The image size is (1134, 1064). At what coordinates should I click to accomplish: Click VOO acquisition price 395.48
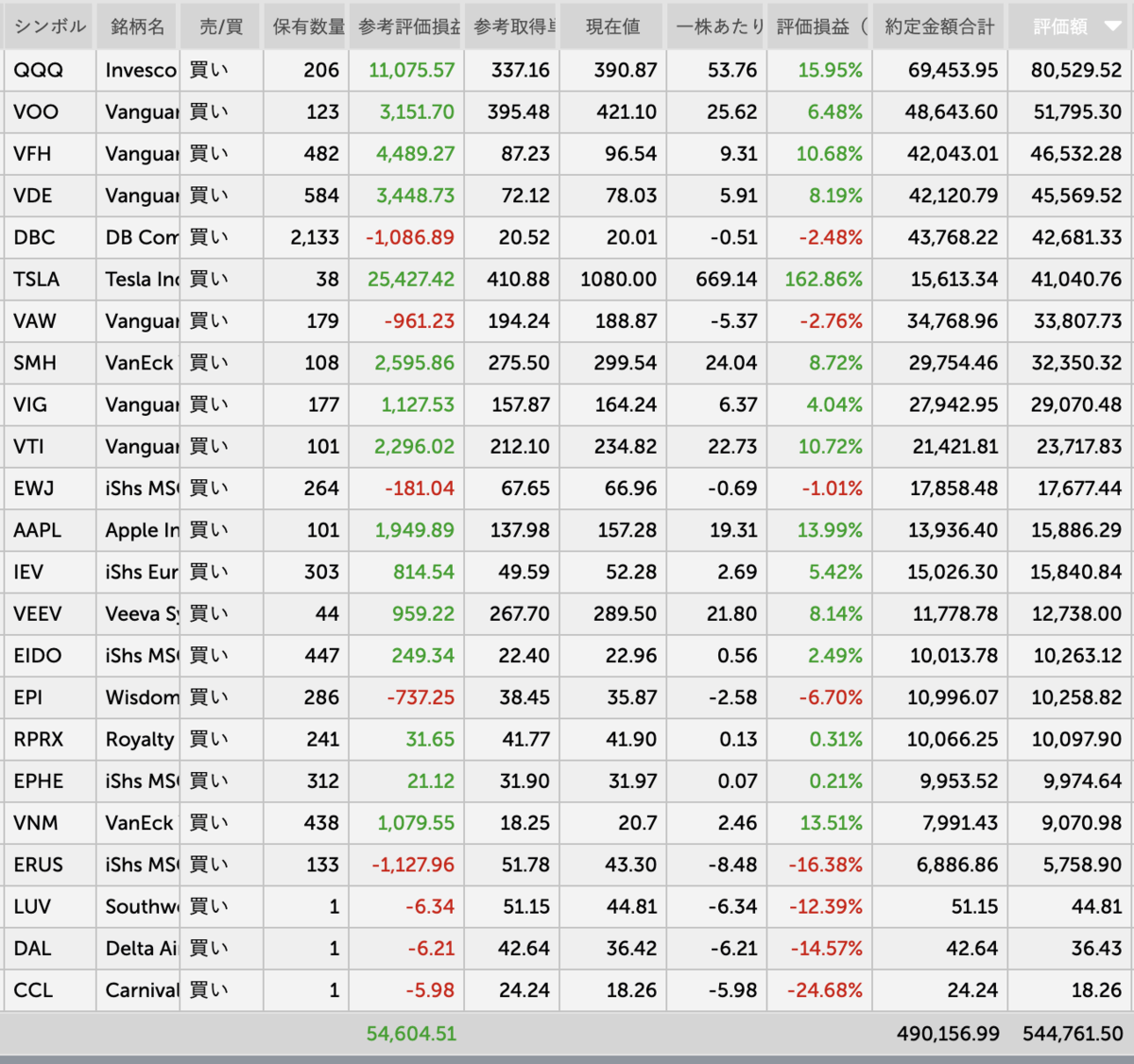click(x=519, y=112)
